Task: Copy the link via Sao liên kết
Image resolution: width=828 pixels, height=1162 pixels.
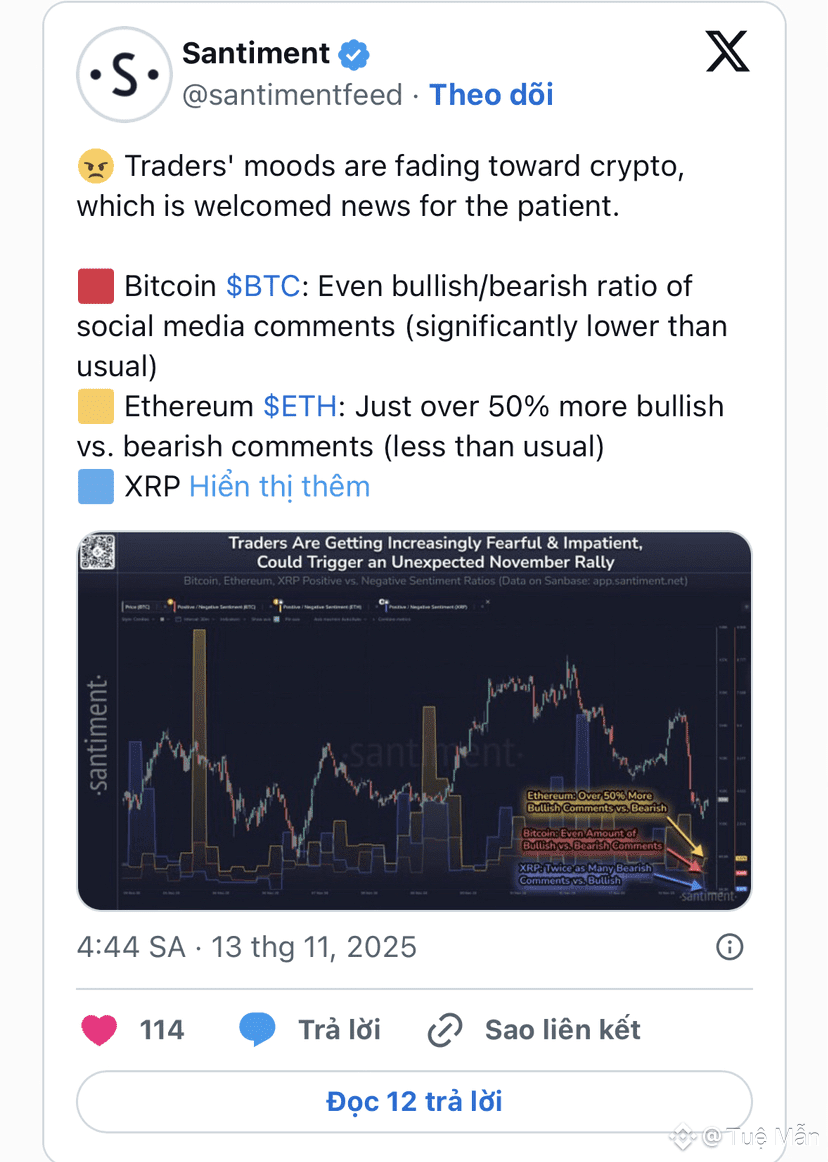Action: click(x=562, y=1029)
